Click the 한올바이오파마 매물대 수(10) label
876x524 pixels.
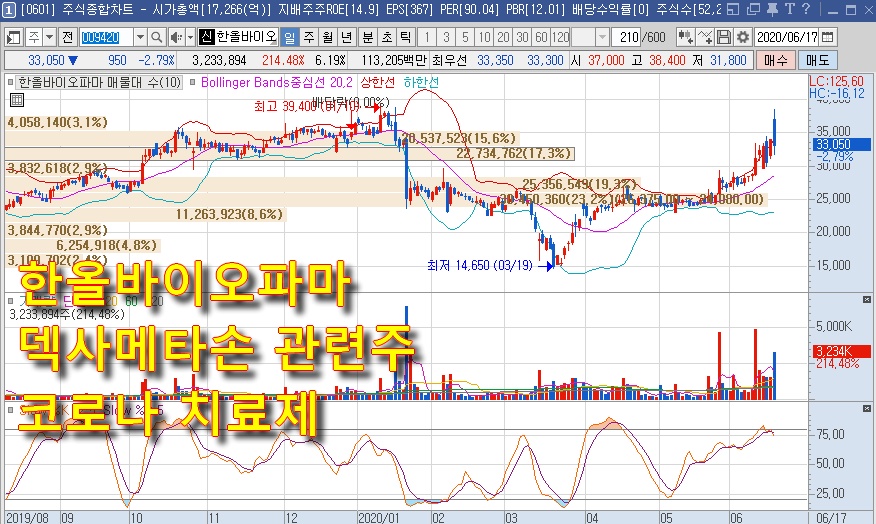click(x=100, y=83)
